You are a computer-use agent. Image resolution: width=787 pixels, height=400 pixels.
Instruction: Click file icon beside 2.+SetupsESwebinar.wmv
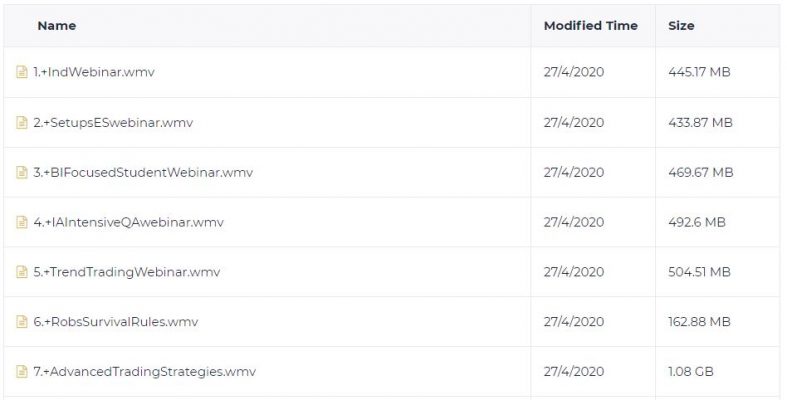coord(22,122)
